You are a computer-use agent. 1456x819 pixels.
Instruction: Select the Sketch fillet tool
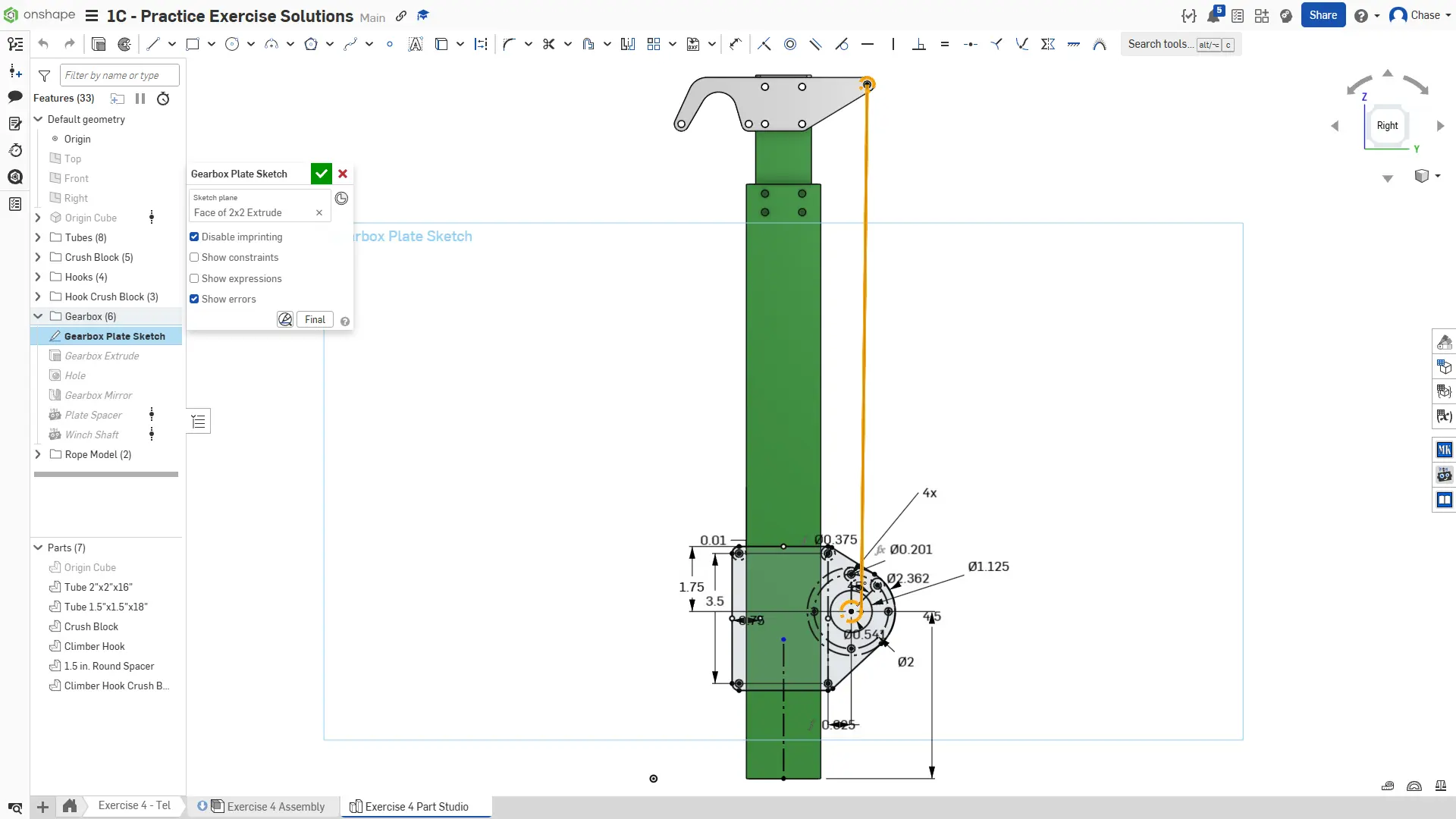point(509,44)
